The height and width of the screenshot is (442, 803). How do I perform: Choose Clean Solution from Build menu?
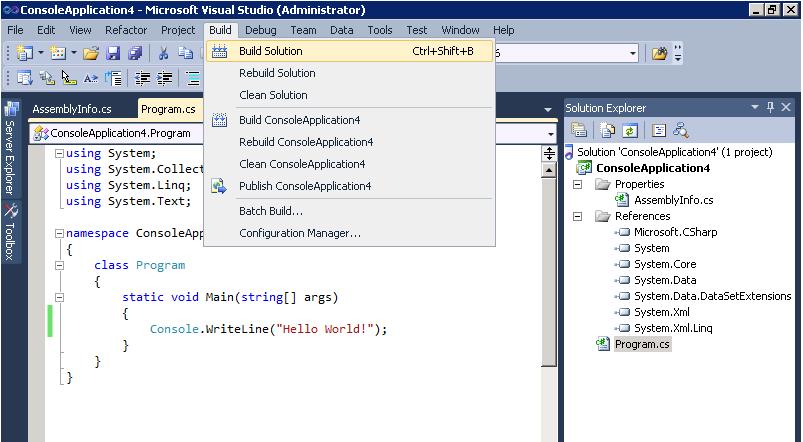(349, 95)
